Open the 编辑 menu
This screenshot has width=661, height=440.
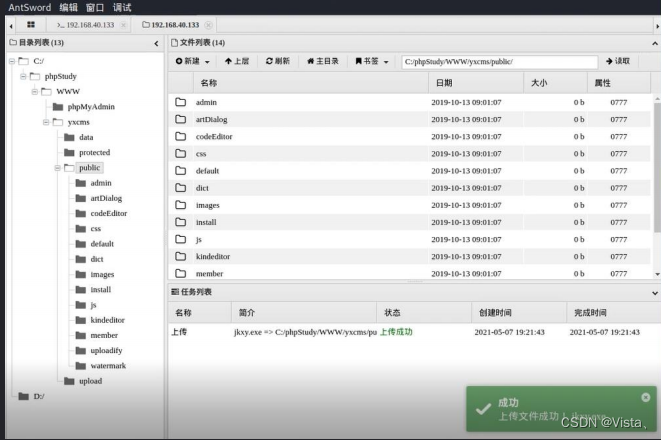(68, 7)
